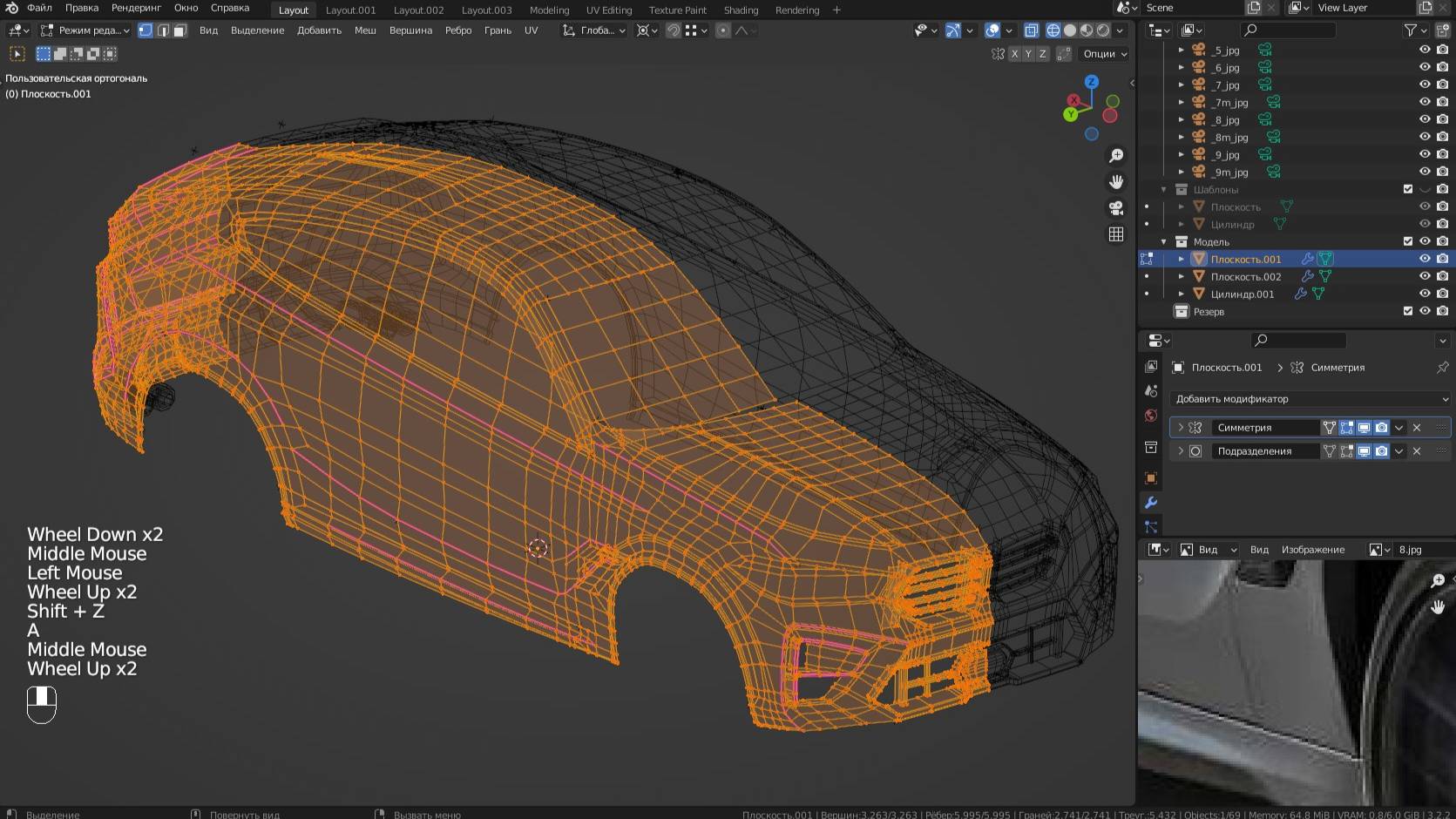
Task: Click the white studio light sphere preview
Action: point(1071,29)
